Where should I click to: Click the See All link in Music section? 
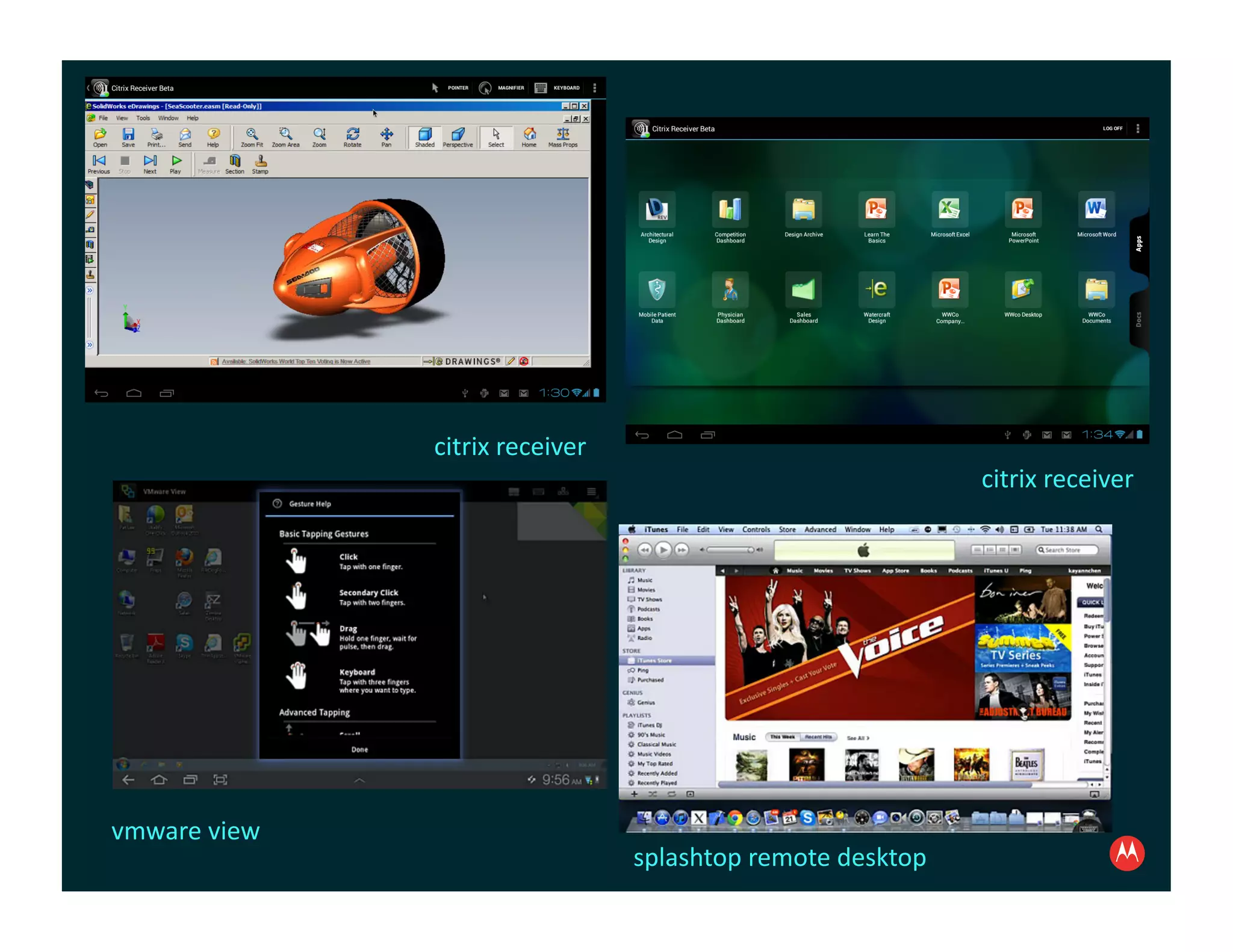coord(858,738)
